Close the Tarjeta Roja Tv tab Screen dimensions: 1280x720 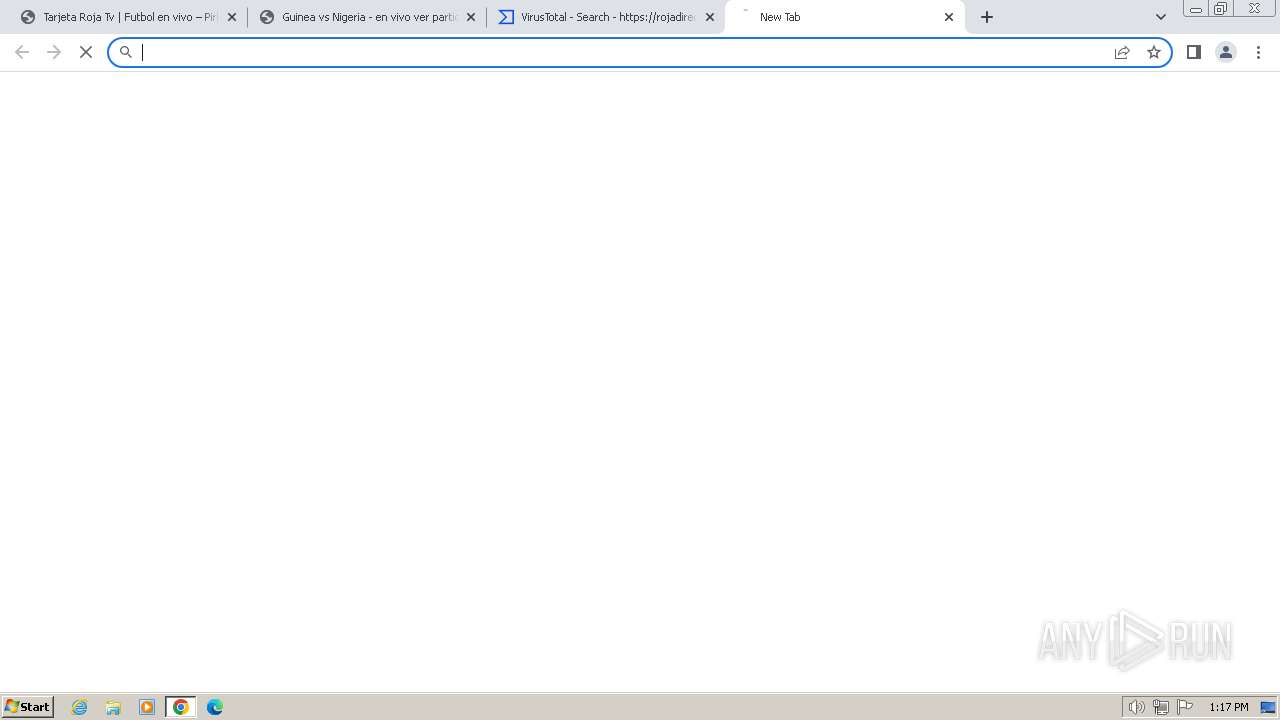point(232,17)
